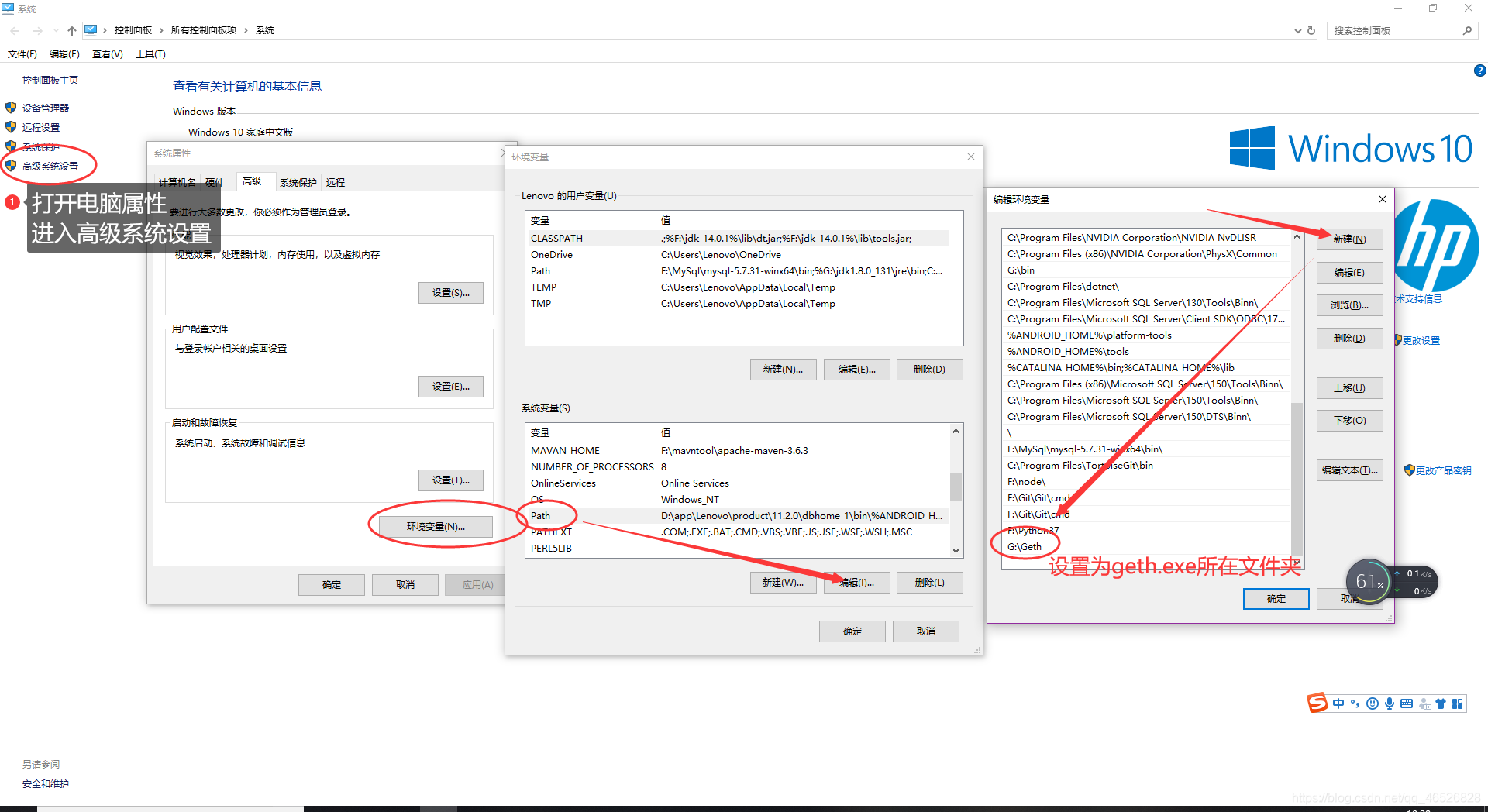Open the 查看(V) menu
The width and height of the screenshot is (1488, 812).
(x=107, y=54)
